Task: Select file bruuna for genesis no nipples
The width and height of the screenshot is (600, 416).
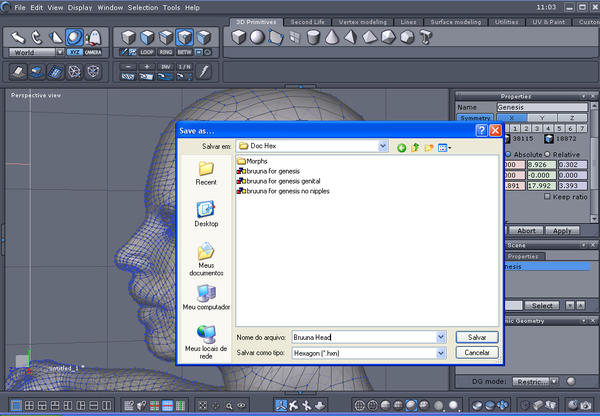Action: coord(283,191)
